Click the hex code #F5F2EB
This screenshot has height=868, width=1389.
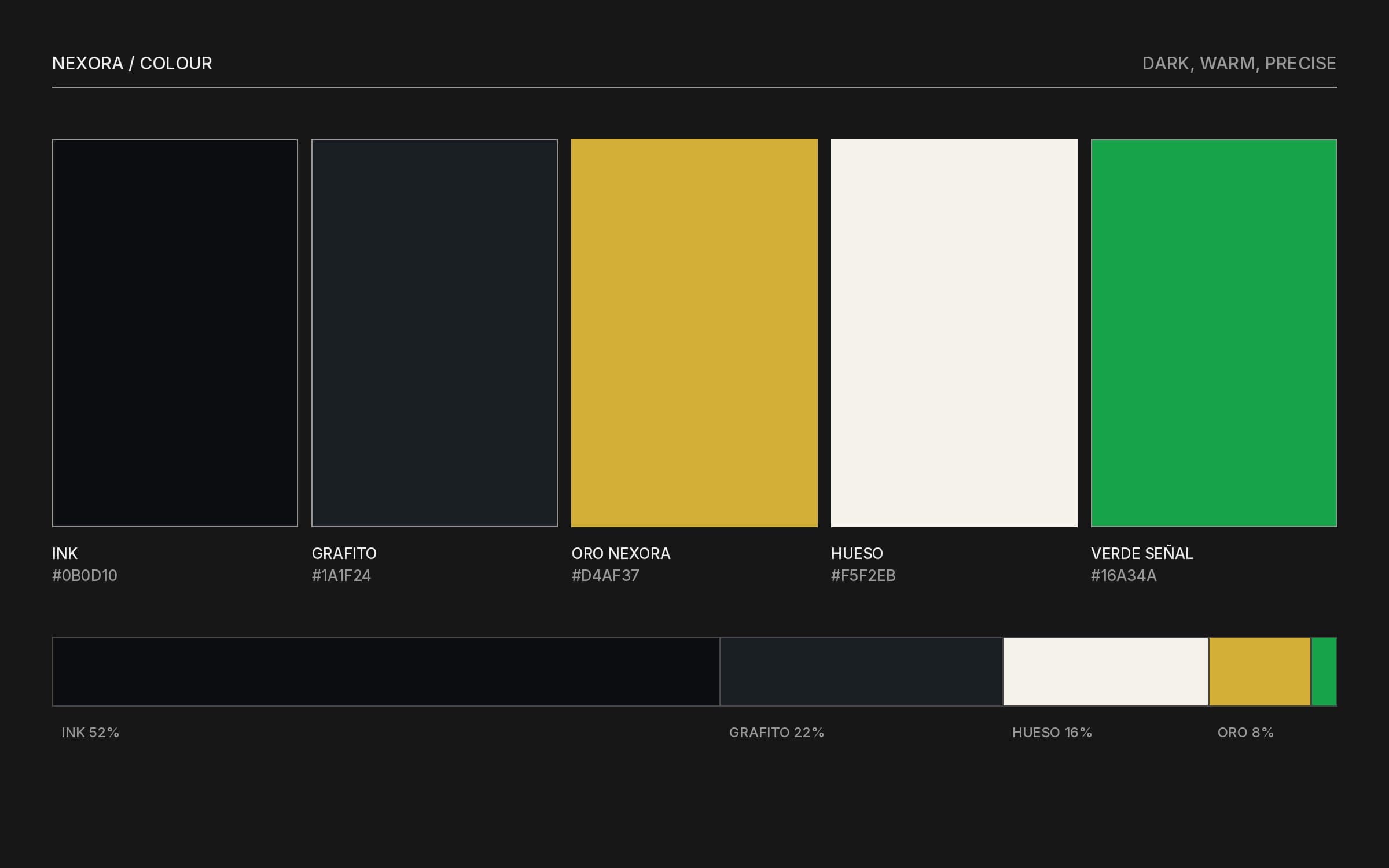click(863, 576)
